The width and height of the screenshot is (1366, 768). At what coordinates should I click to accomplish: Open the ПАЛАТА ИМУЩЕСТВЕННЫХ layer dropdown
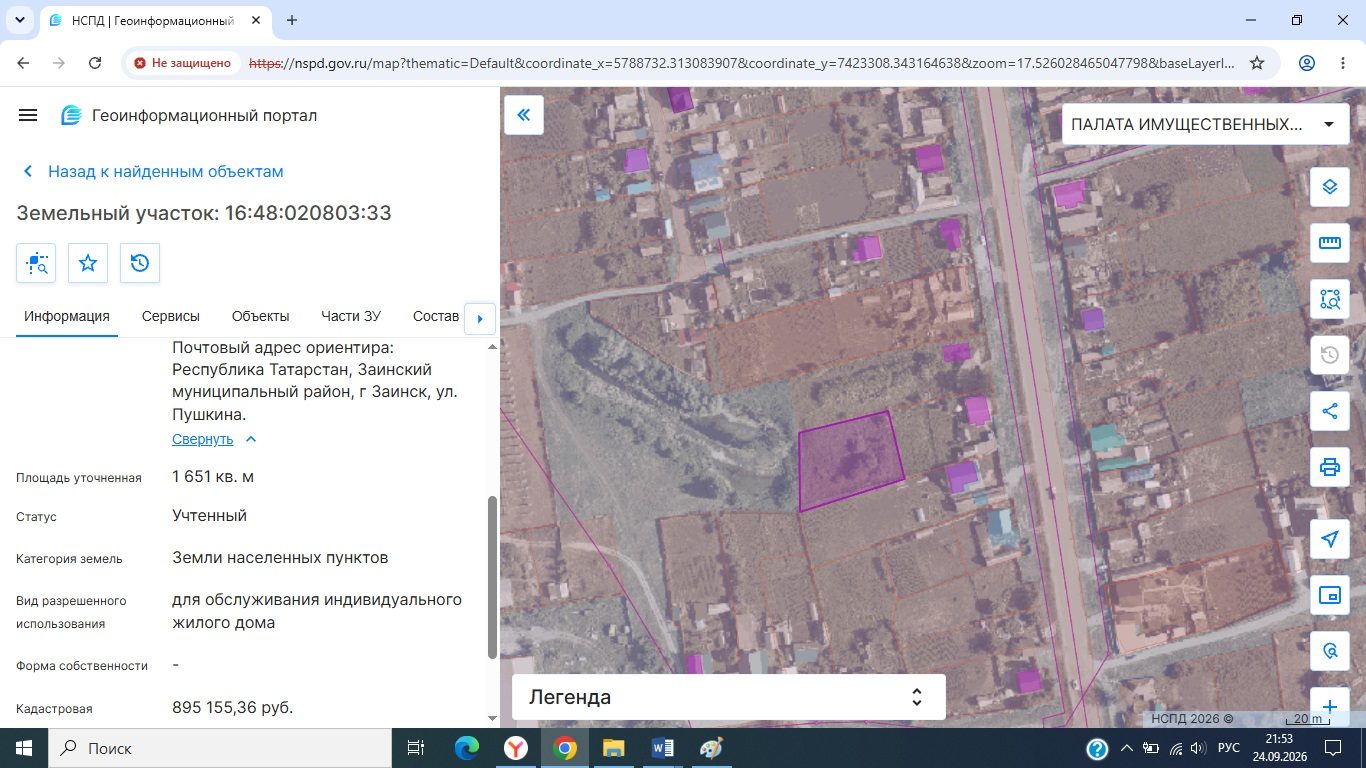click(x=1205, y=124)
